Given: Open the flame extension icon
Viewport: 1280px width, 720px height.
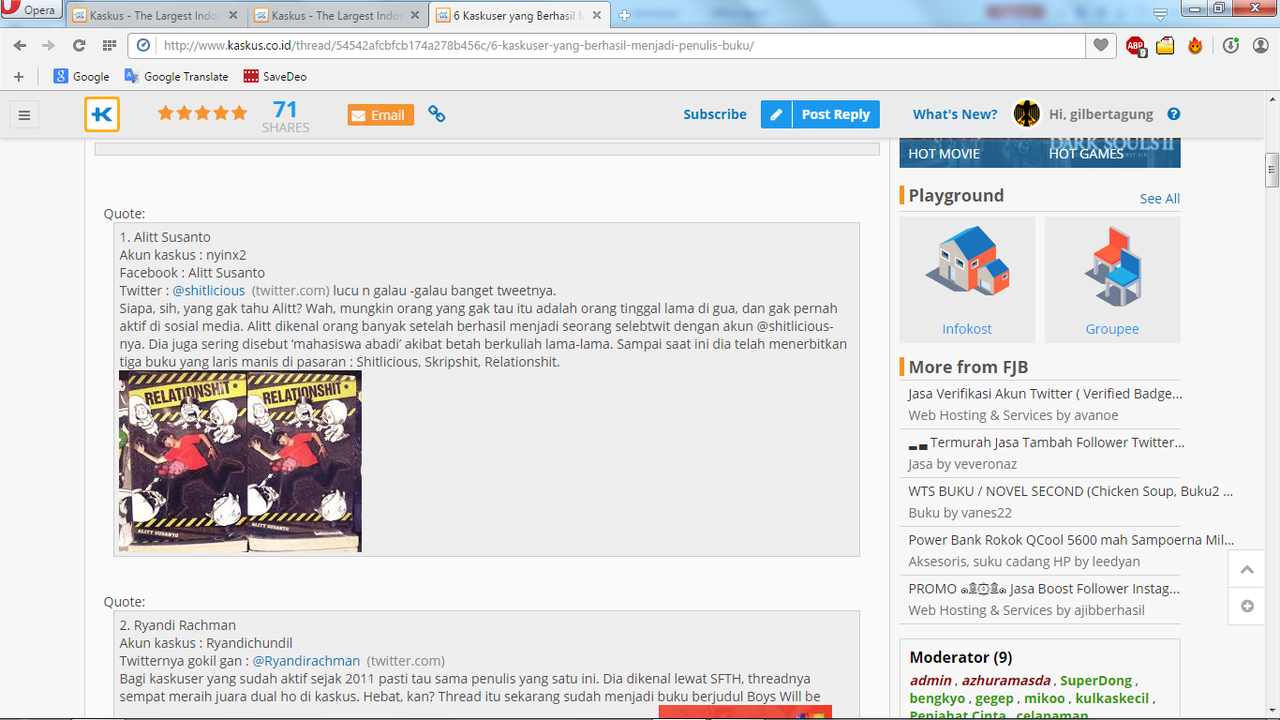Looking at the screenshot, I should point(1195,46).
